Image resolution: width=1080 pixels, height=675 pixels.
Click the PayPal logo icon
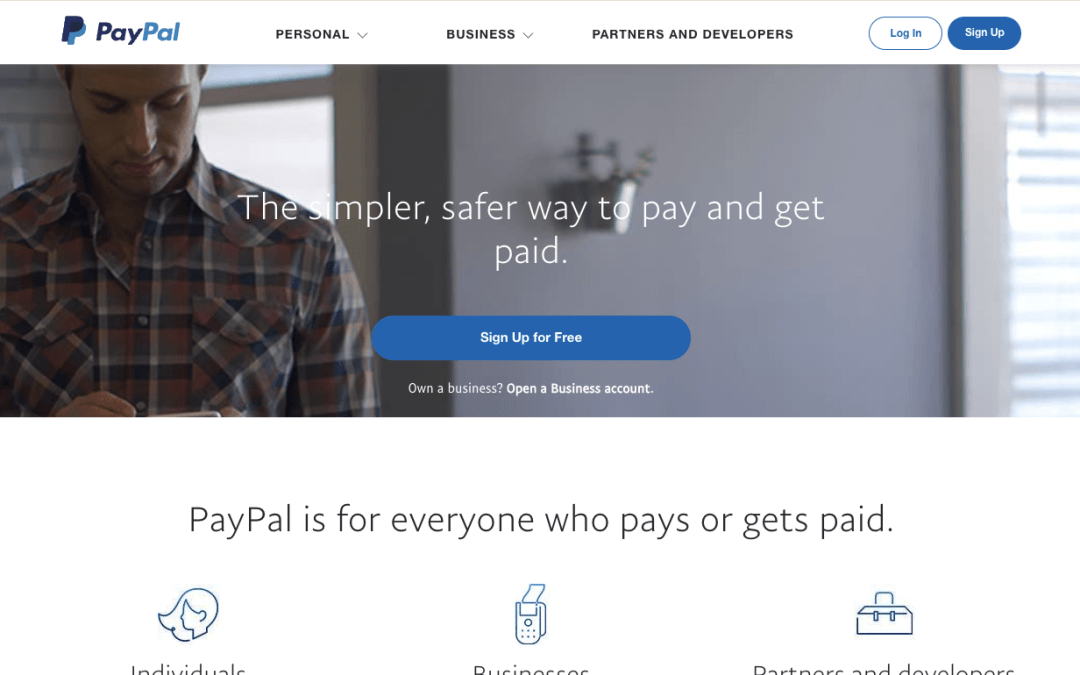tap(74, 30)
